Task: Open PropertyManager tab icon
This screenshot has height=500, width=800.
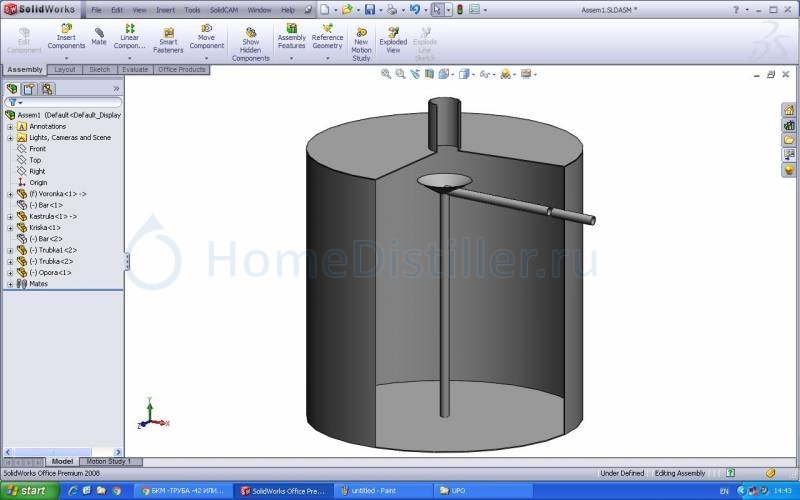Action: (x=29, y=89)
